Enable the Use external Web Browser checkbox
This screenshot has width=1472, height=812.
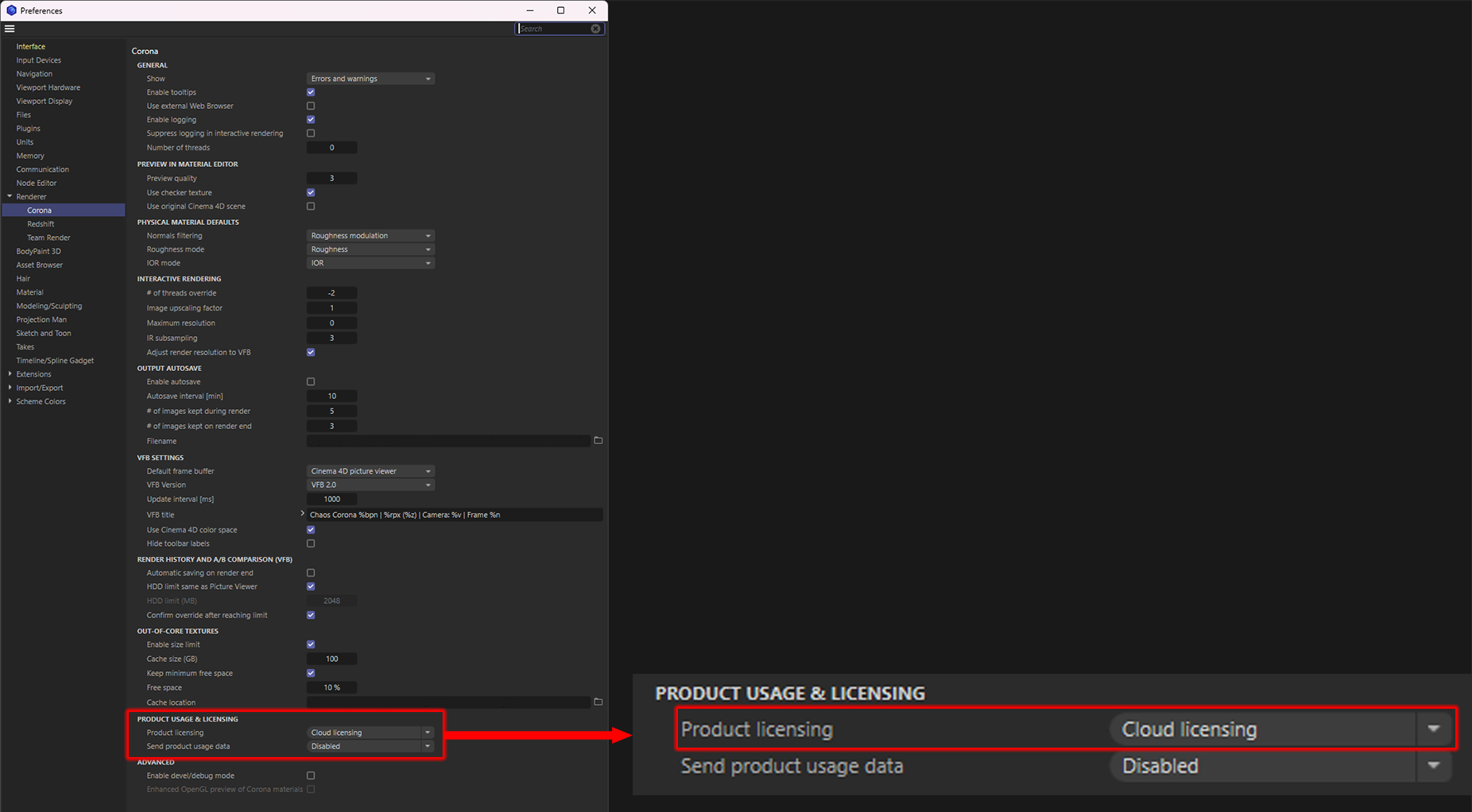pyautogui.click(x=311, y=106)
